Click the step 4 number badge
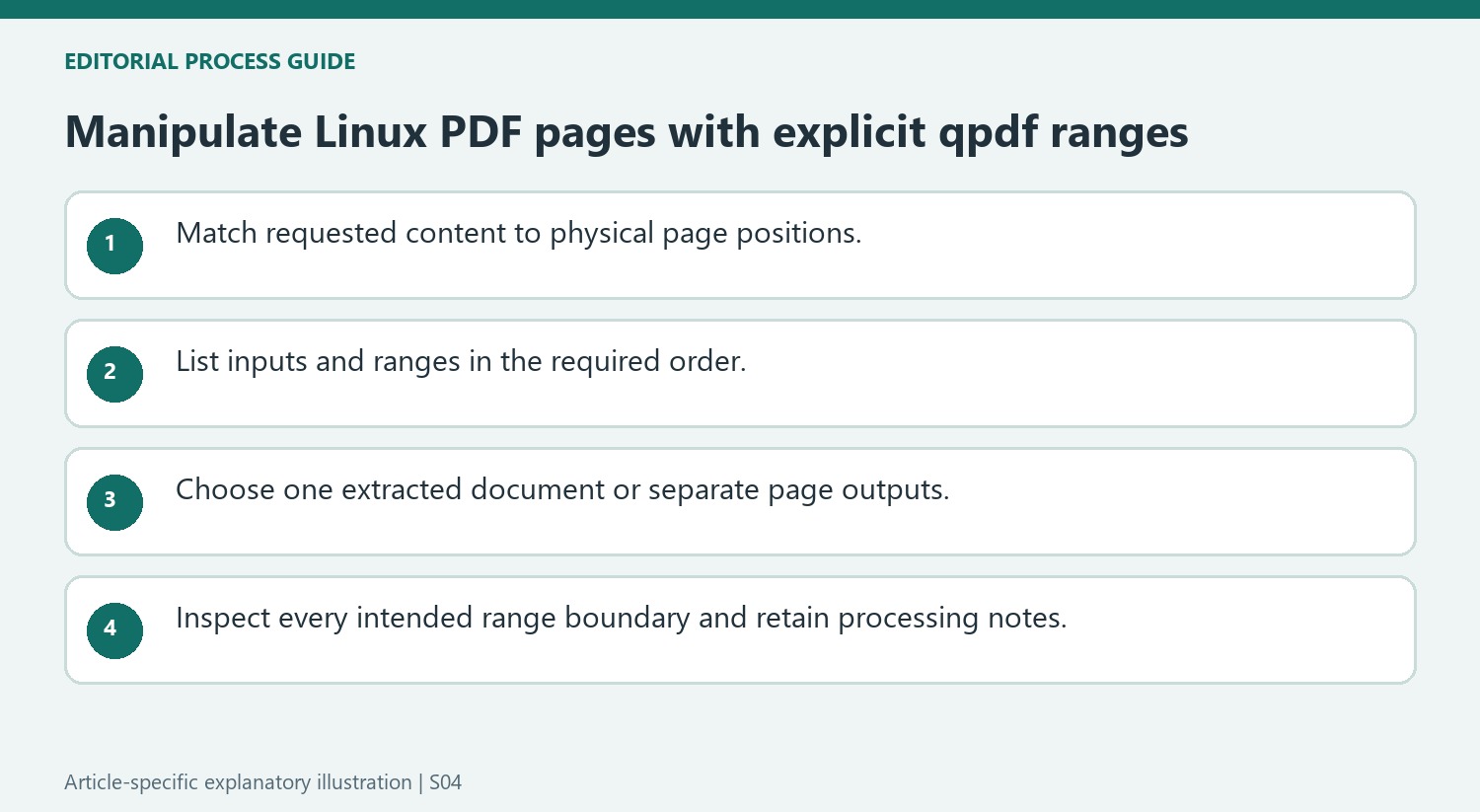 point(114,630)
